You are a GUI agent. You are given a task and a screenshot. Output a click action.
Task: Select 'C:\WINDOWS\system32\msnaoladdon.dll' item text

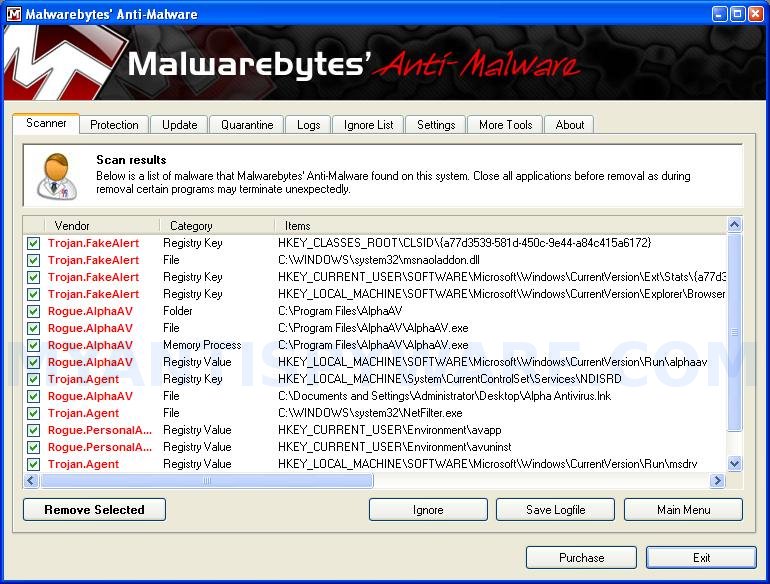click(x=379, y=260)
